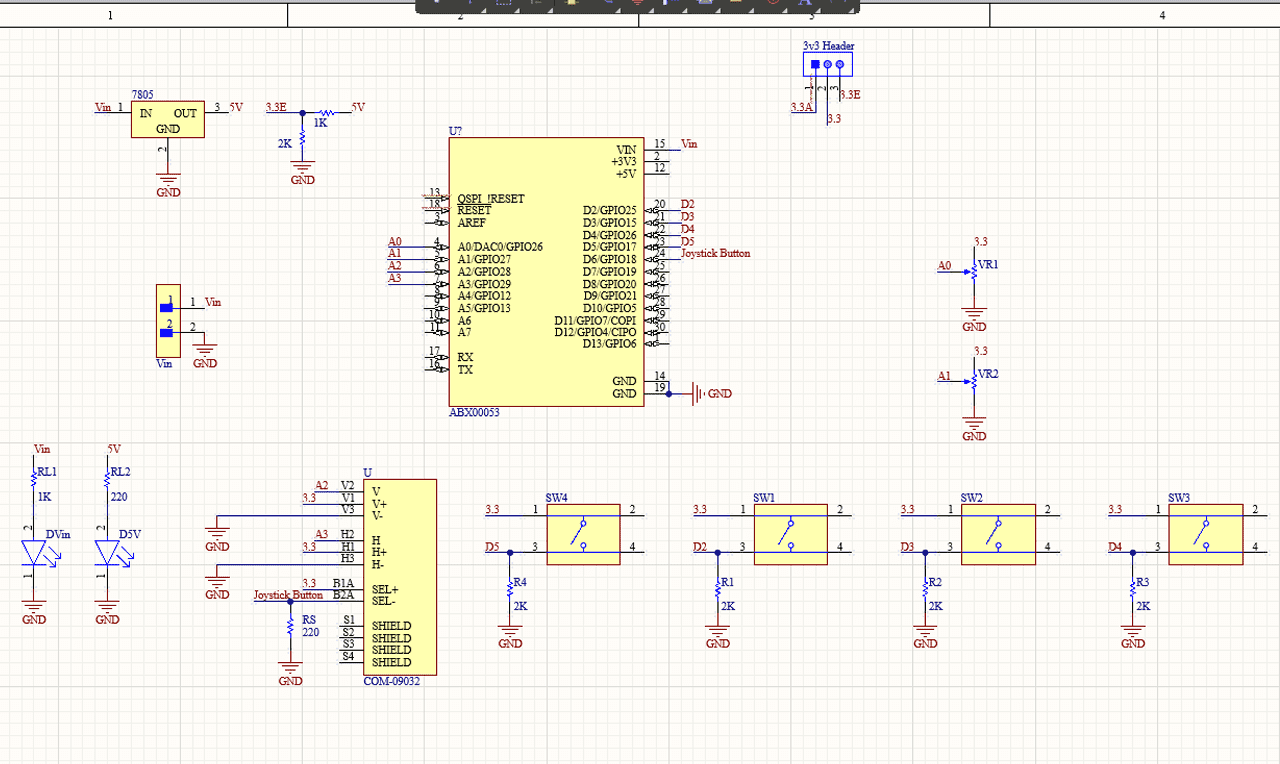Click the VR2 potentiometer symbol
1280x764 pixels.
point(974,380)
